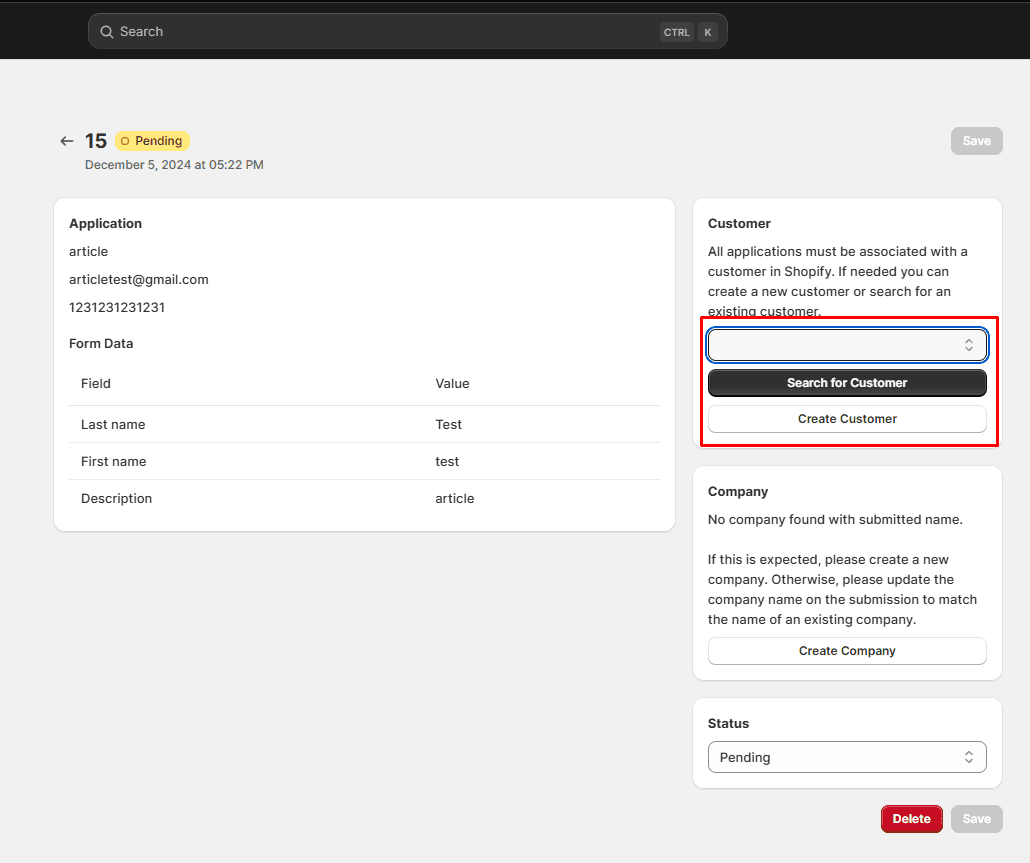Screen dimensions: 1030x863
Task: Click the phone number 1231231231231
Action: pyautogui.click(x=117, y=307)
